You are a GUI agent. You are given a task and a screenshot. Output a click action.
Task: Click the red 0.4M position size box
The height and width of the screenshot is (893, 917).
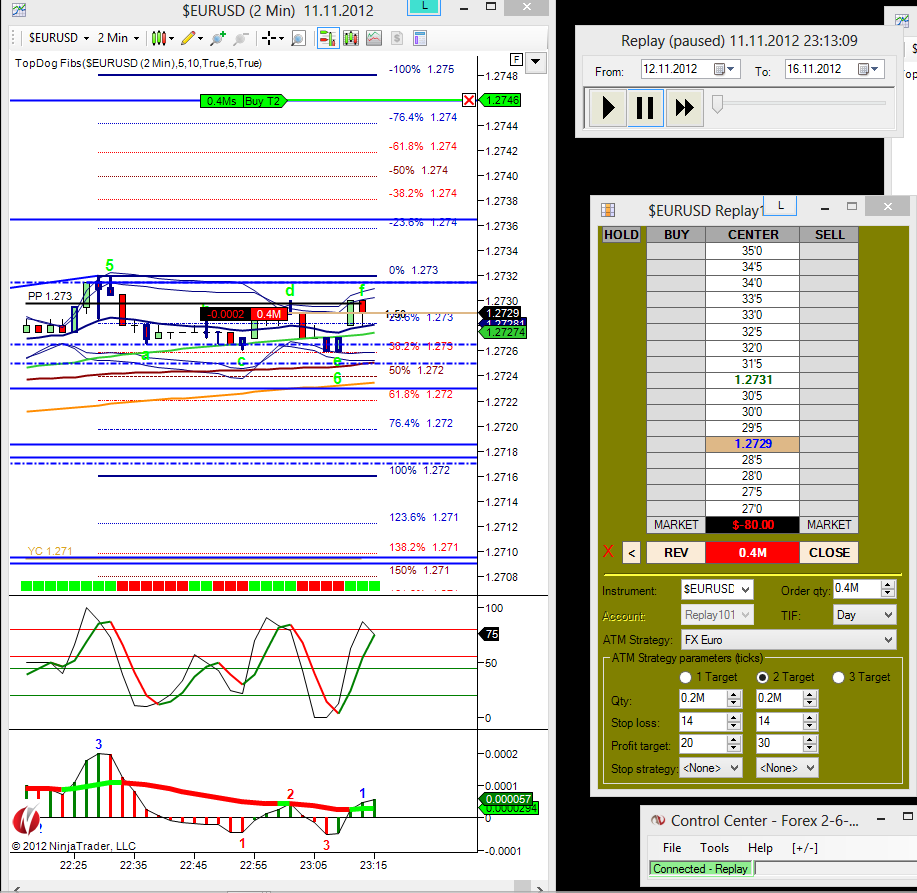(752, 553)
